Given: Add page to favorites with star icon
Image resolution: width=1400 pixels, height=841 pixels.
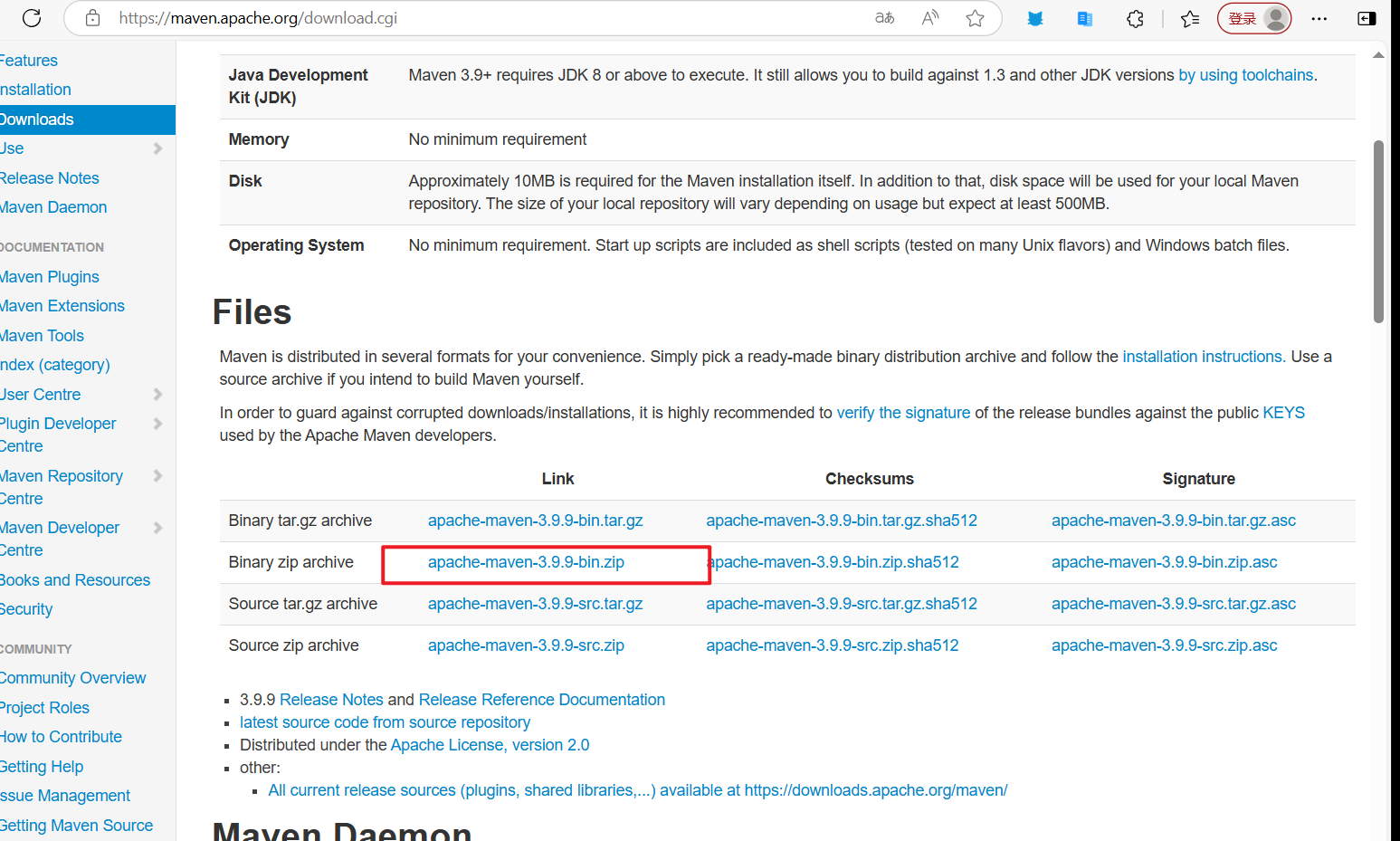Looking at the screenshot, I should pos(975,18).
